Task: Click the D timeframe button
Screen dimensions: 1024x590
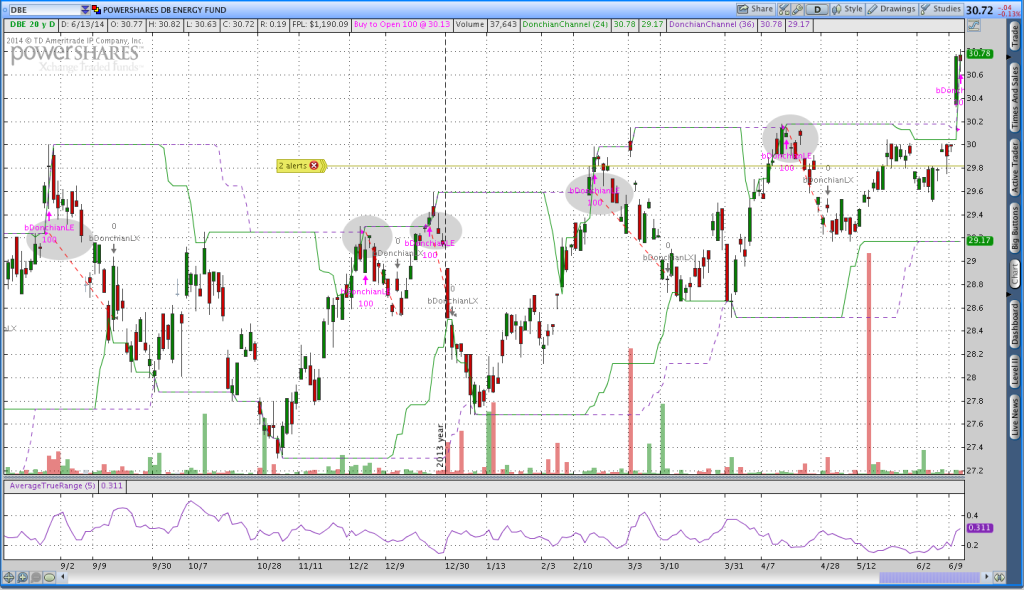Action: (817, 9)
